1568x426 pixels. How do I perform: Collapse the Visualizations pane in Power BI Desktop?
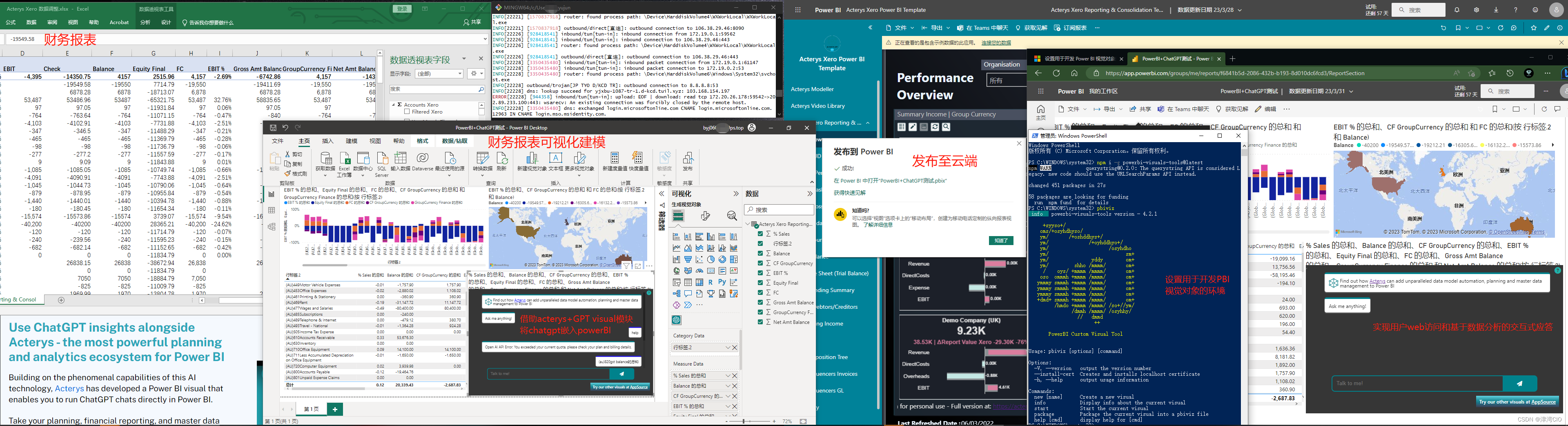point(736,194)
